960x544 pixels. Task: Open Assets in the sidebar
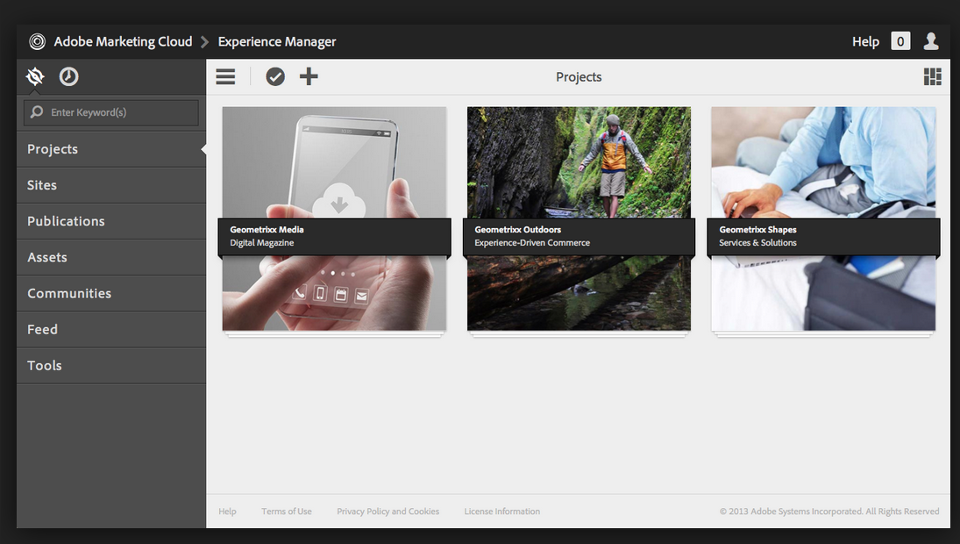111,258
